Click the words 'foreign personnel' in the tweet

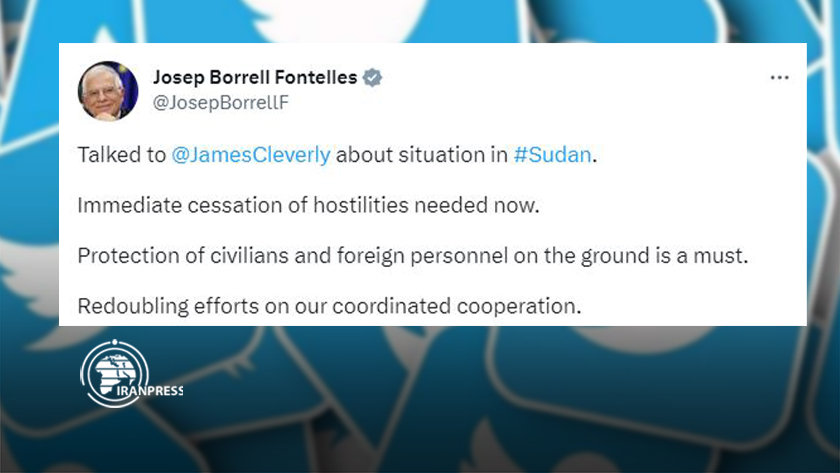[422, 256]
